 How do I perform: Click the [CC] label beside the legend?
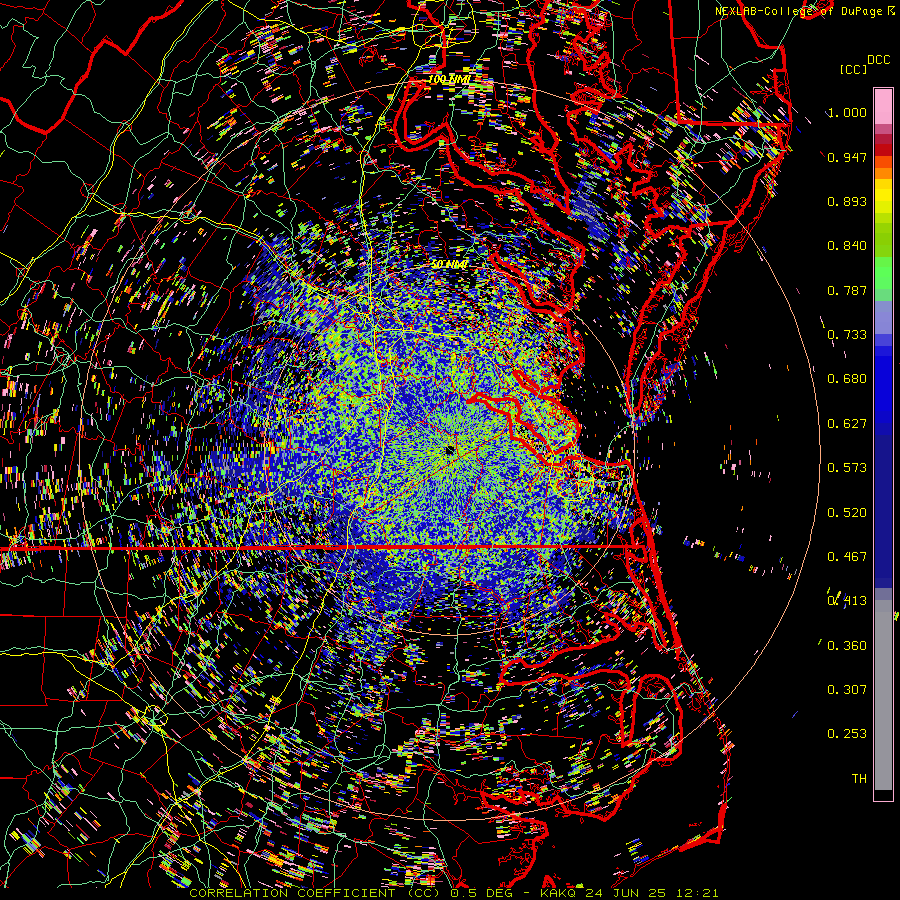853,69
